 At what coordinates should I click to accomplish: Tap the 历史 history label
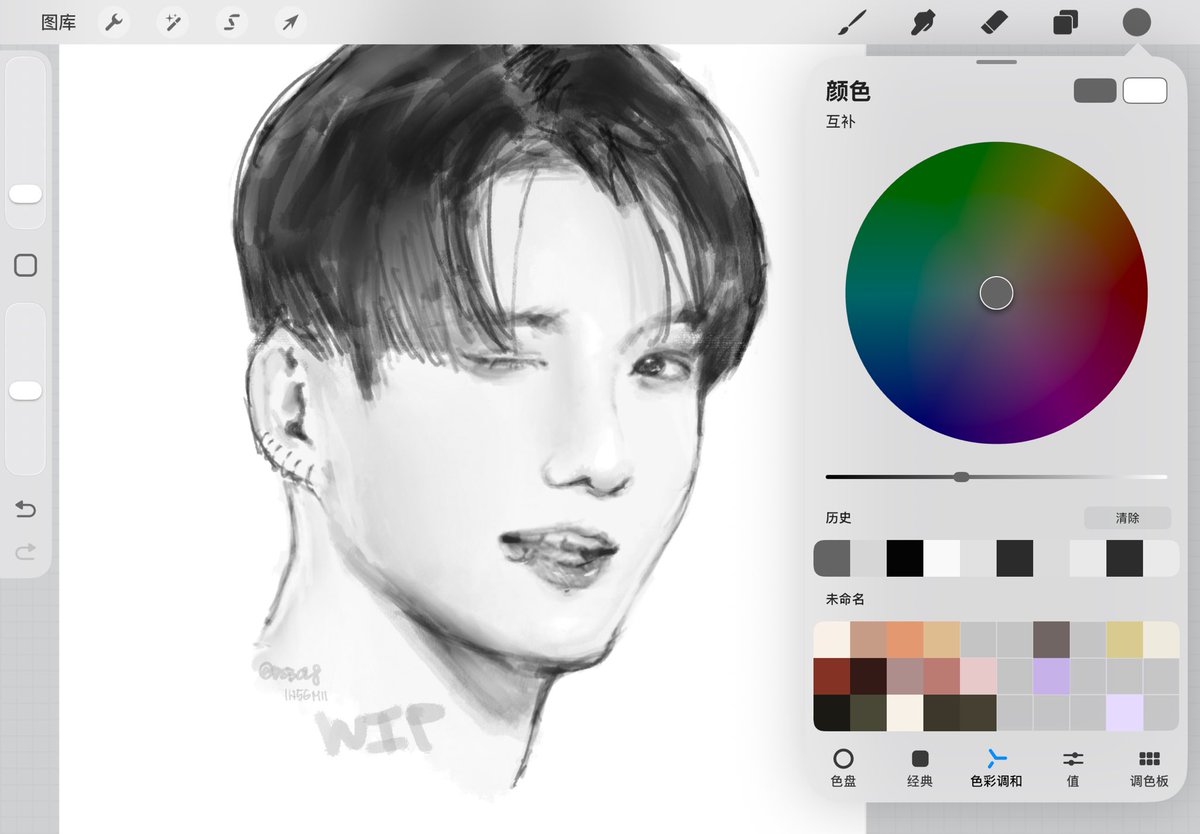coord(838,518)
